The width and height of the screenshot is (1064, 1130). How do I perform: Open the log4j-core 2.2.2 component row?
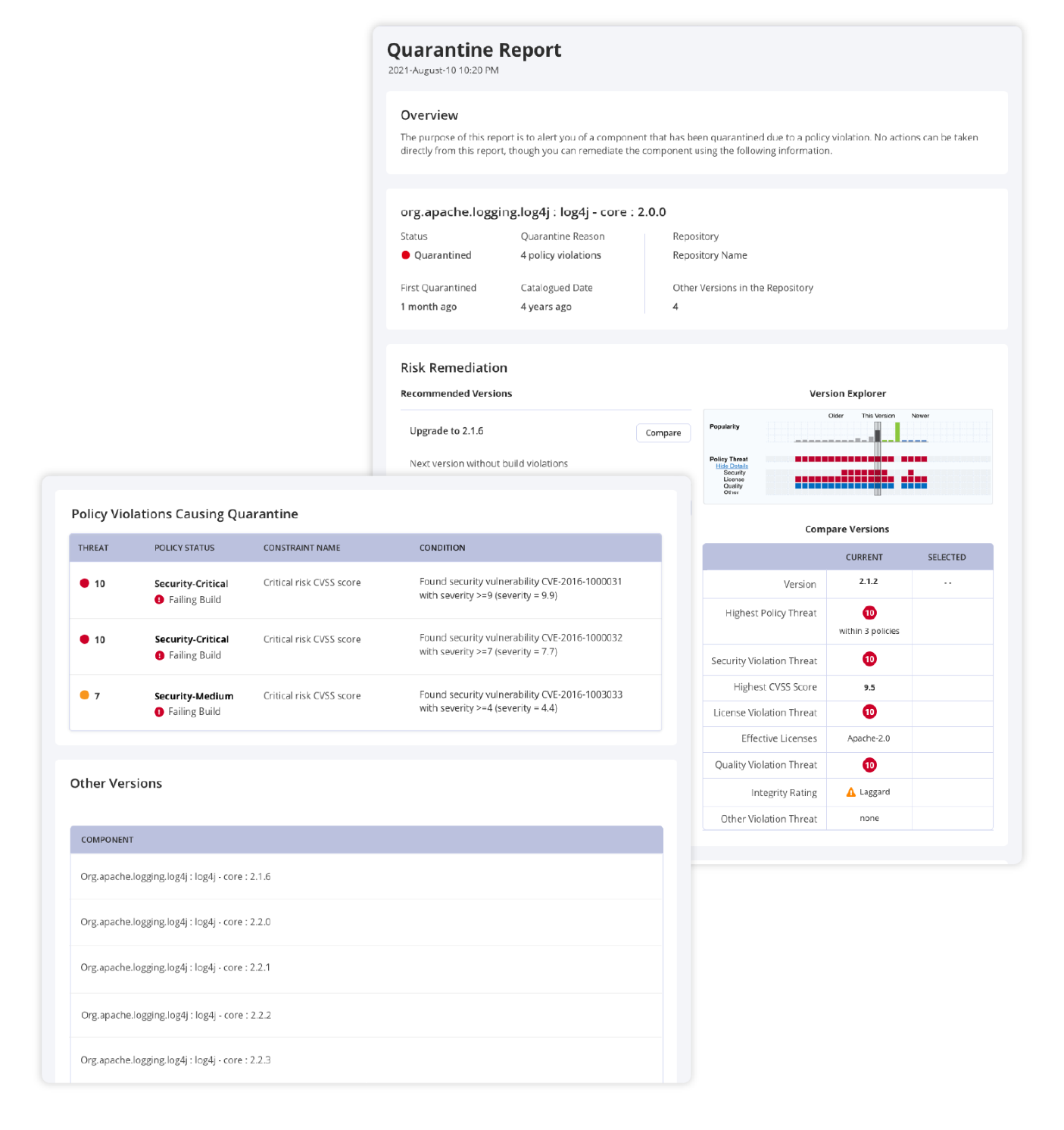coord(176,1015)
